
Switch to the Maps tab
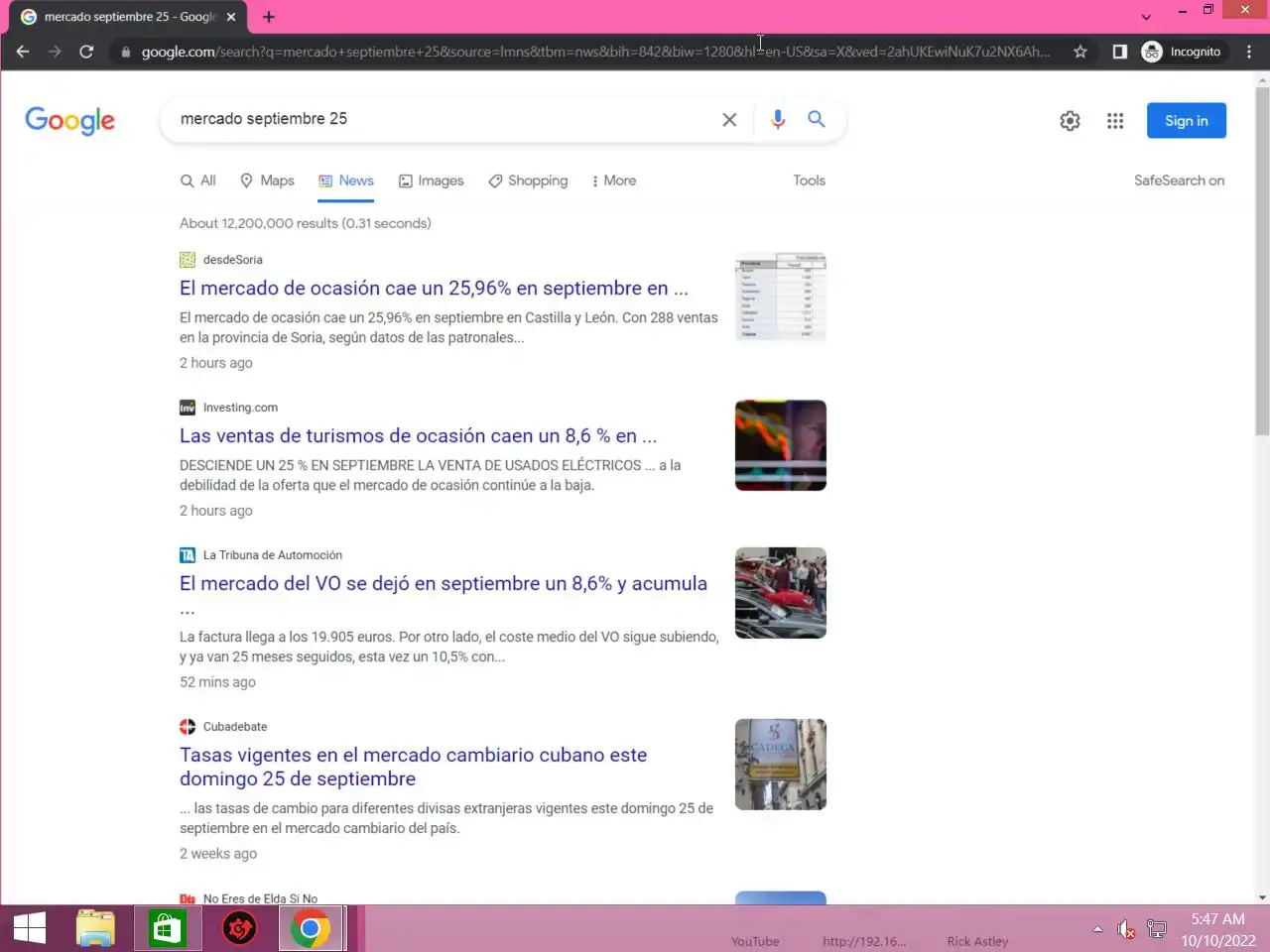pos(267,180)
